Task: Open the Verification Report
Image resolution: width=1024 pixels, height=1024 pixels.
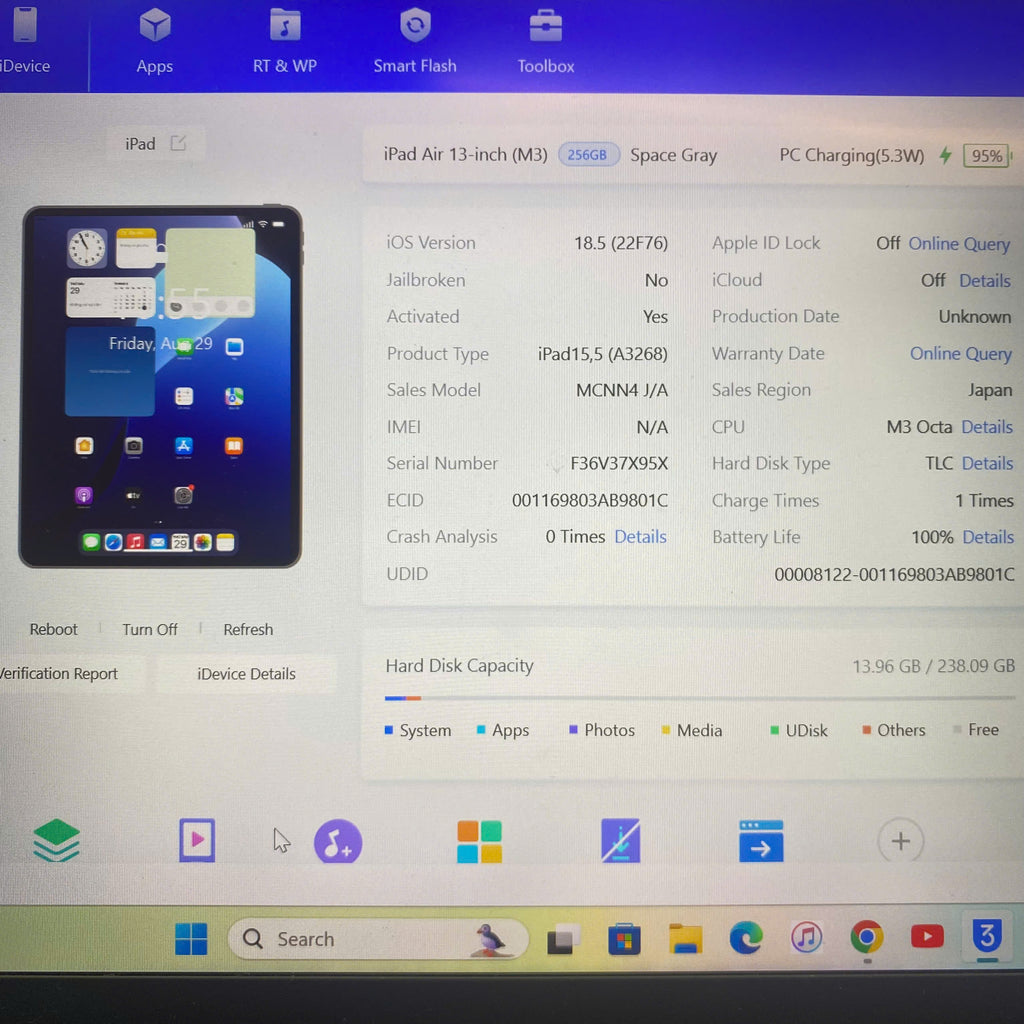Action: [x=59, y=673]
